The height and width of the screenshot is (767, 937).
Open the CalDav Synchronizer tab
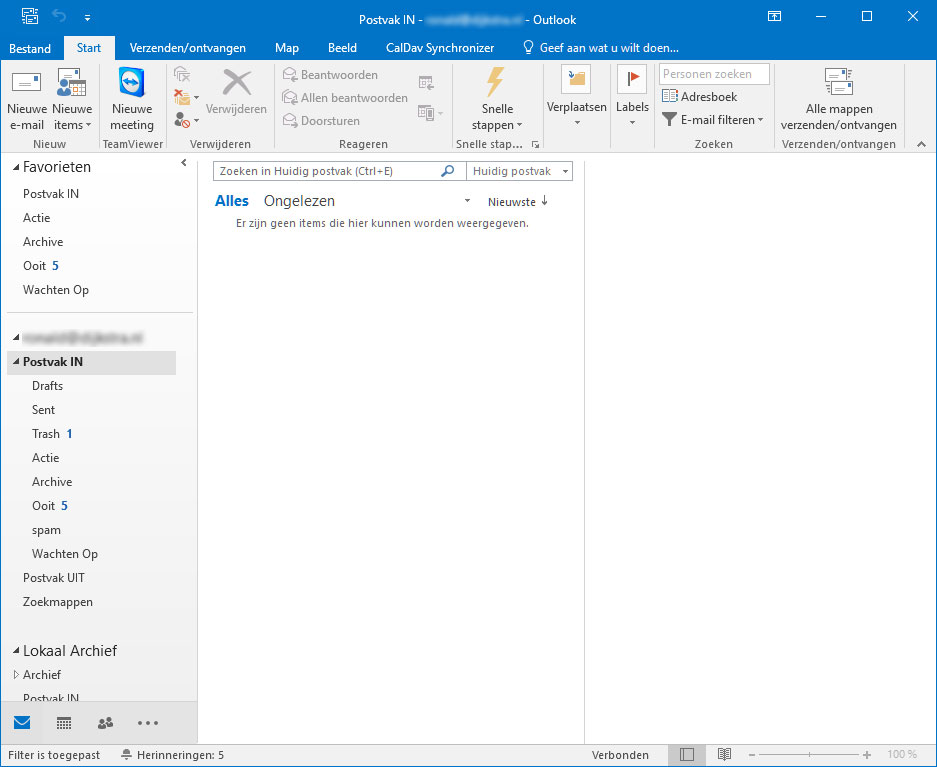click(440, 48)
